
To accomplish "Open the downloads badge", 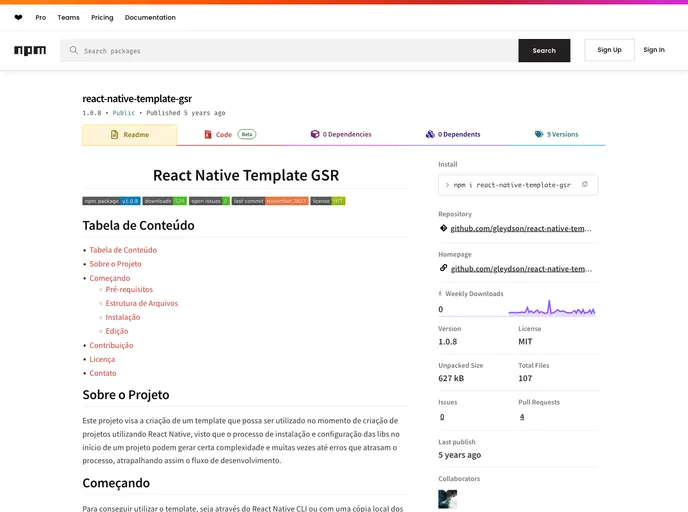I will coord(165,201).
